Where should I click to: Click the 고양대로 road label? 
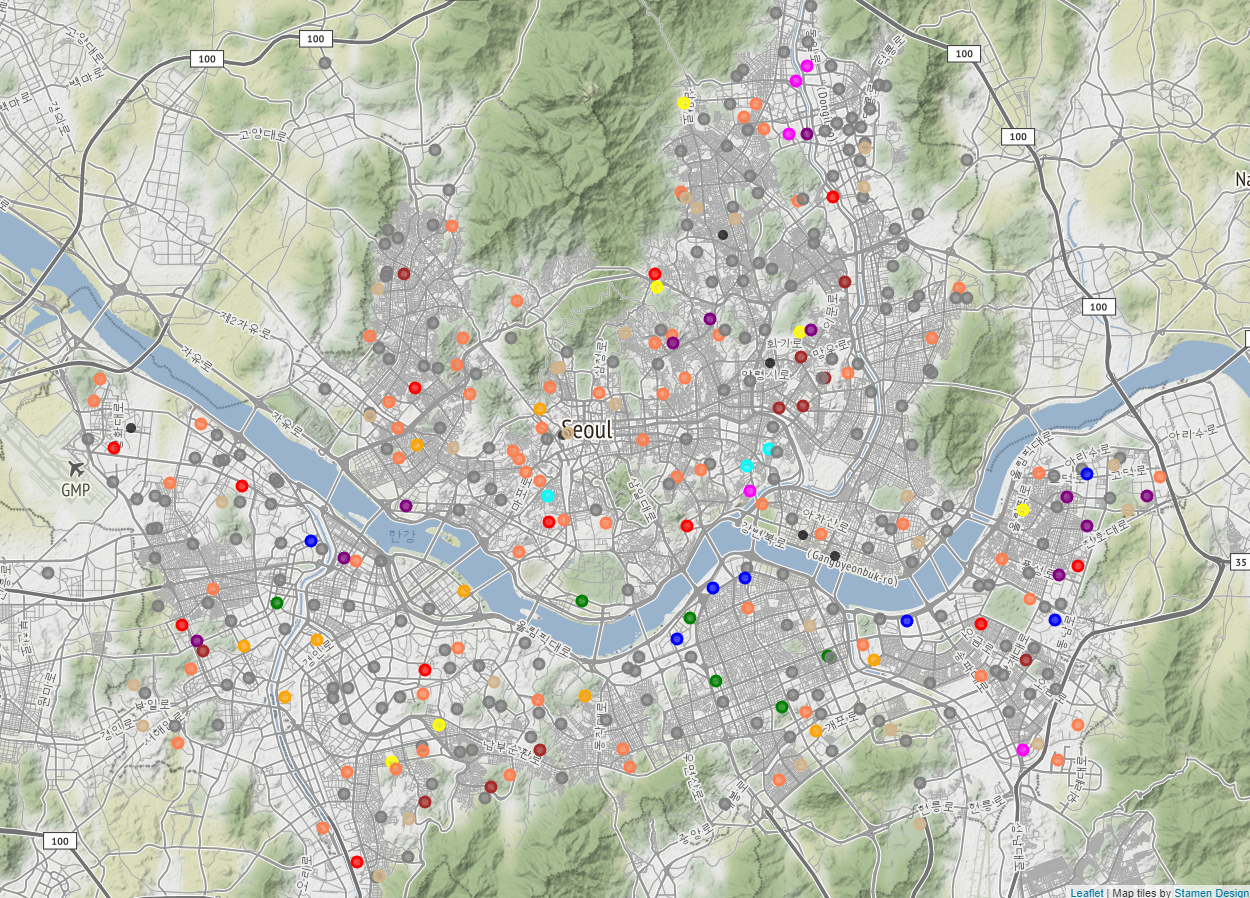(x=262, y=133)
